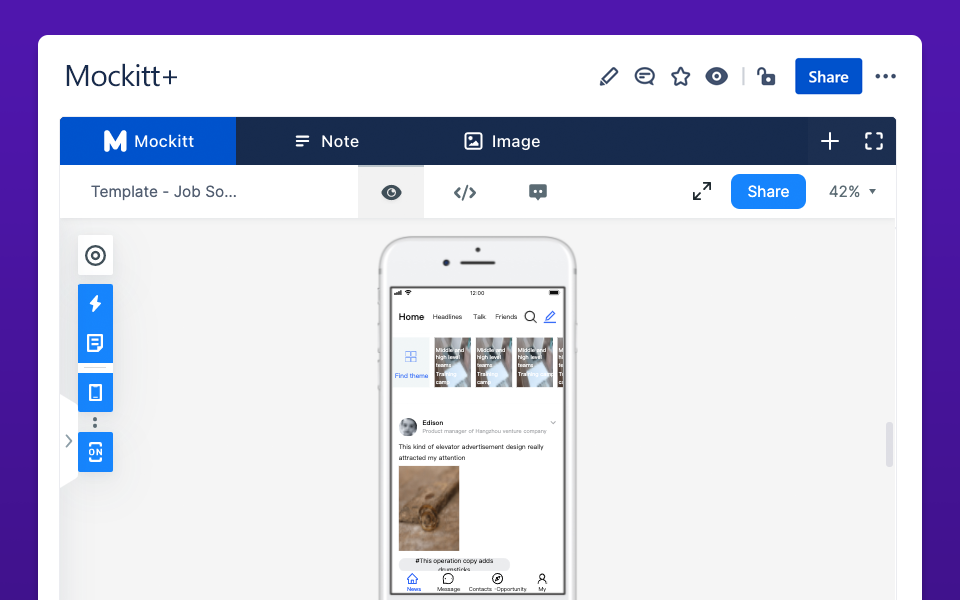Click the expand arrows icon
The height and width of the screenshot is (600, 960).
702,191
